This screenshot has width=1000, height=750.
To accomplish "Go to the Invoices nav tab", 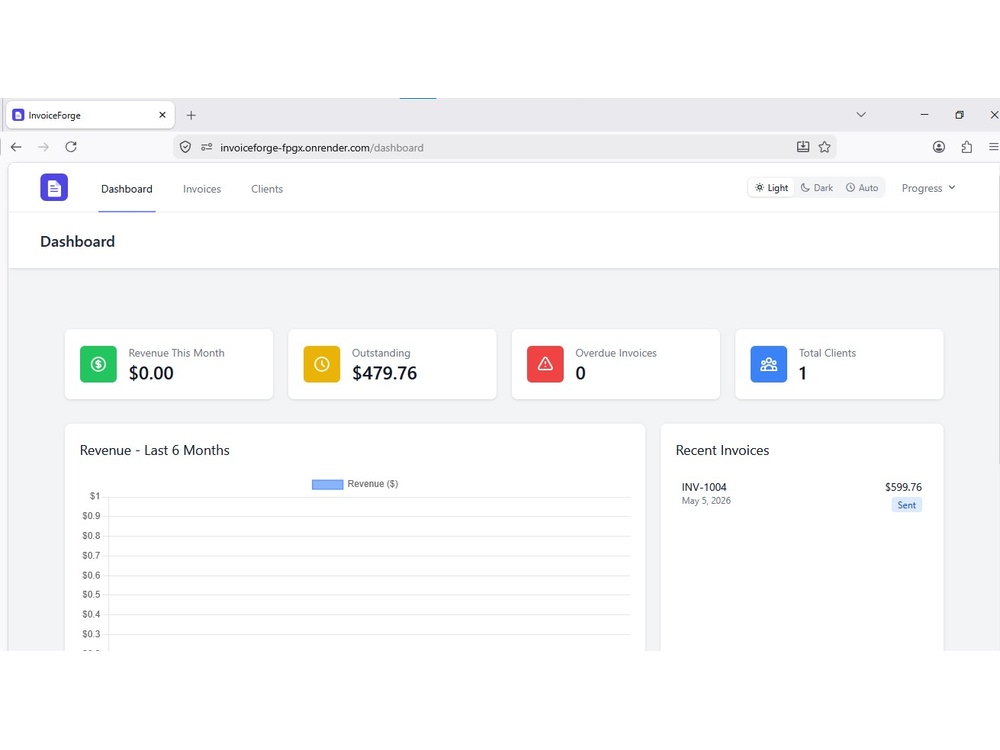I will click(202, 189).
